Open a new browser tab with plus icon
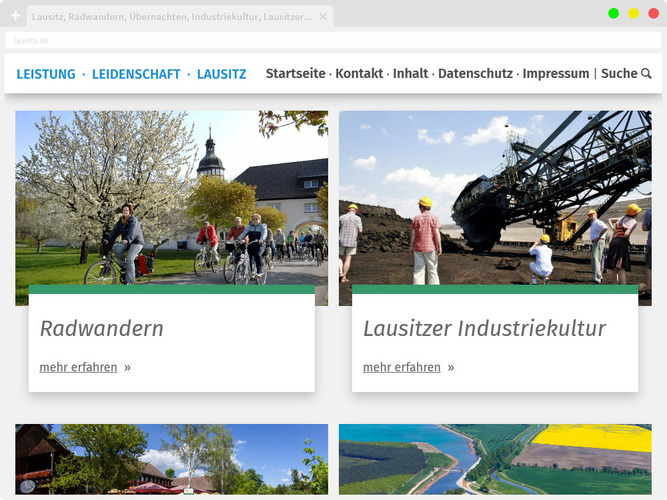Image resolution: width=667 pixels, height=500 pixels. (x=15, y=16)
